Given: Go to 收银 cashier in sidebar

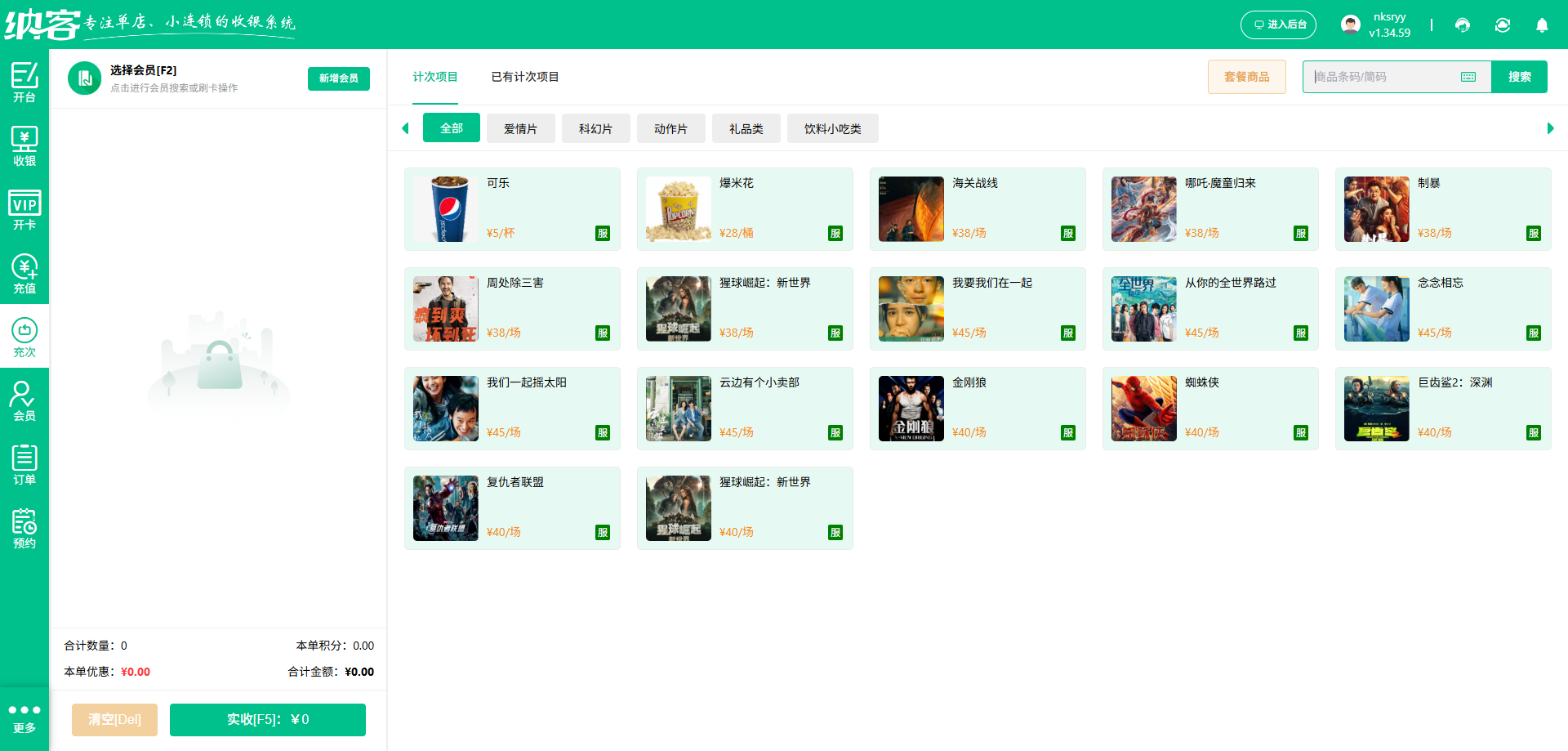Looking at the screenshot, I should pyautogui.click(x=24, y=145).
